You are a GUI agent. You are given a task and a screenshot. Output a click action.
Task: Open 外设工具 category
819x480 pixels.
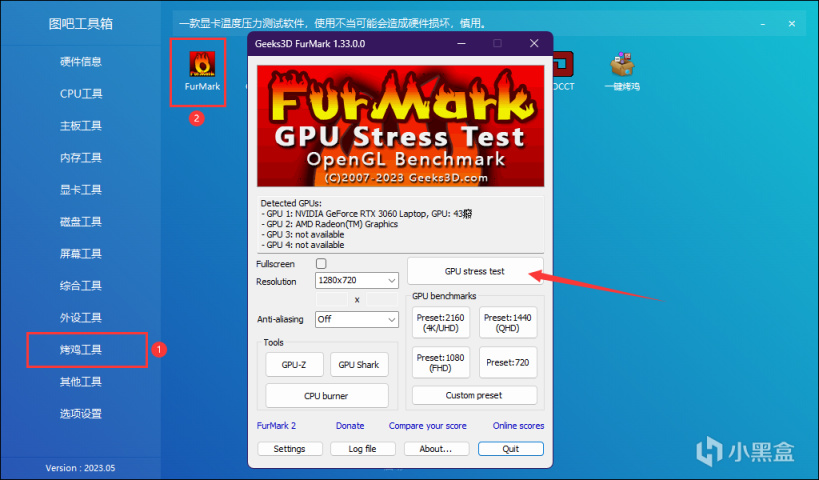click(80, 318)
